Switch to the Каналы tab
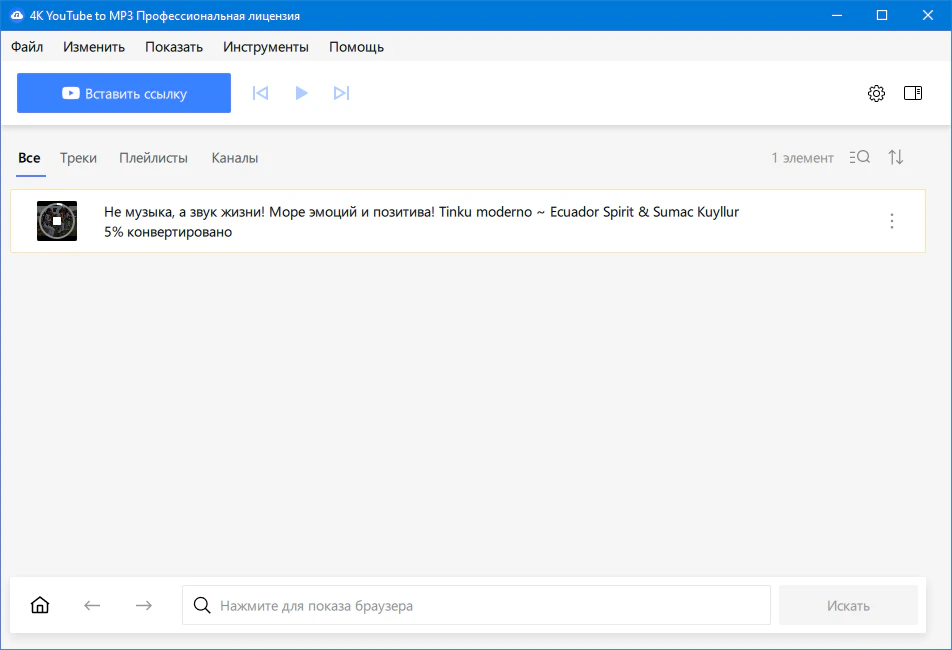Image resolution: width=952 pixels, height=650 pixels. [235, 158]
